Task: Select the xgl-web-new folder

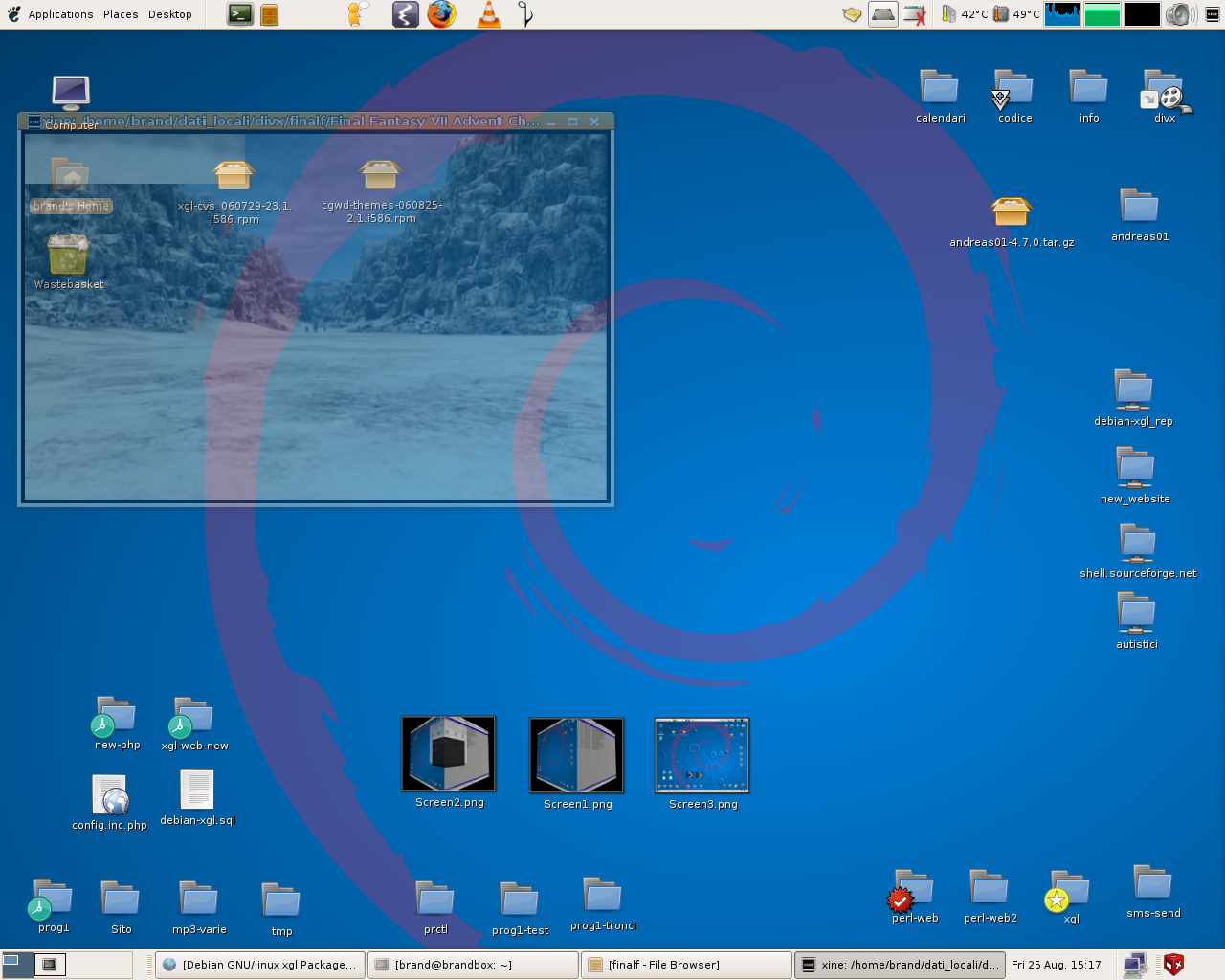Action: 194,724
